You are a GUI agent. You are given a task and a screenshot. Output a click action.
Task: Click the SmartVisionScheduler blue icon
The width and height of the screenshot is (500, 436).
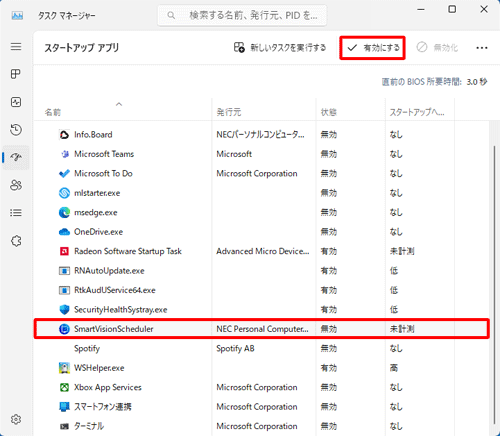[64, 329]
